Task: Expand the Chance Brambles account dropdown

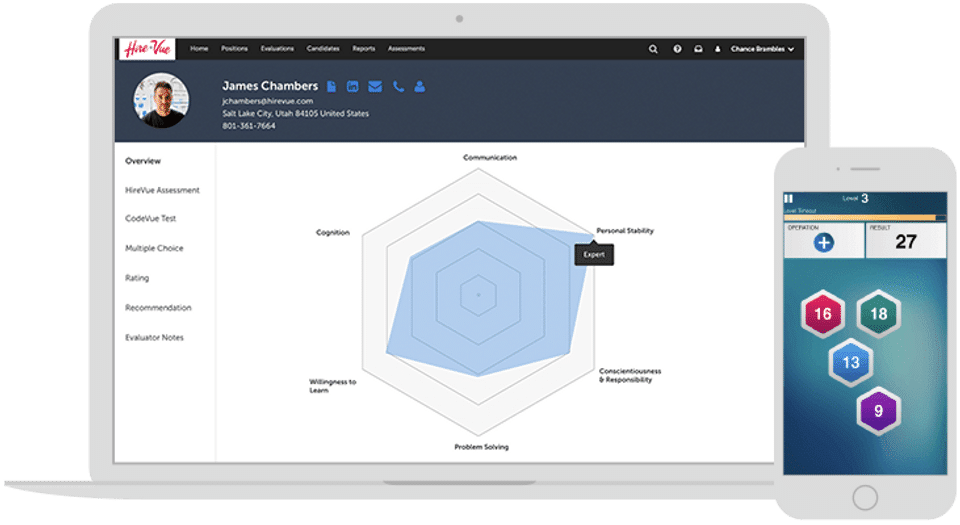Action: 762,49
